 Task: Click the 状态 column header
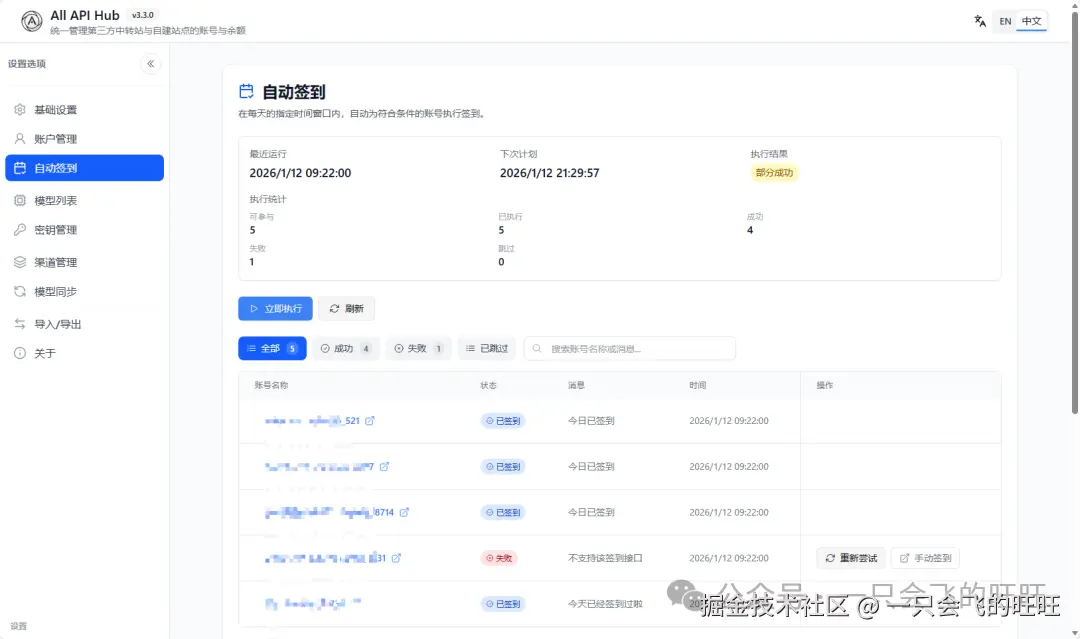click(x=488, y=386)
